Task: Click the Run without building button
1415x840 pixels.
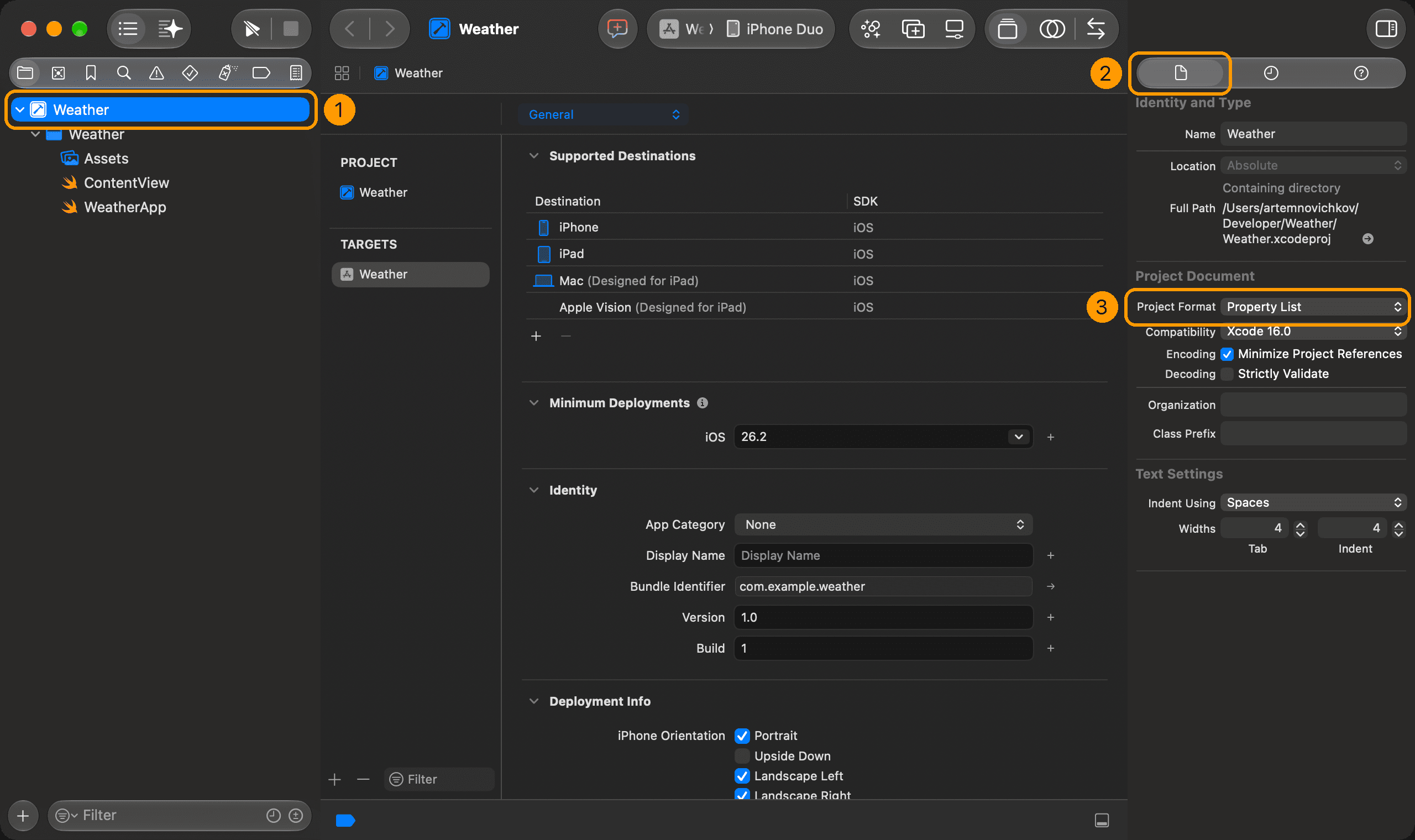Action: 252,29
